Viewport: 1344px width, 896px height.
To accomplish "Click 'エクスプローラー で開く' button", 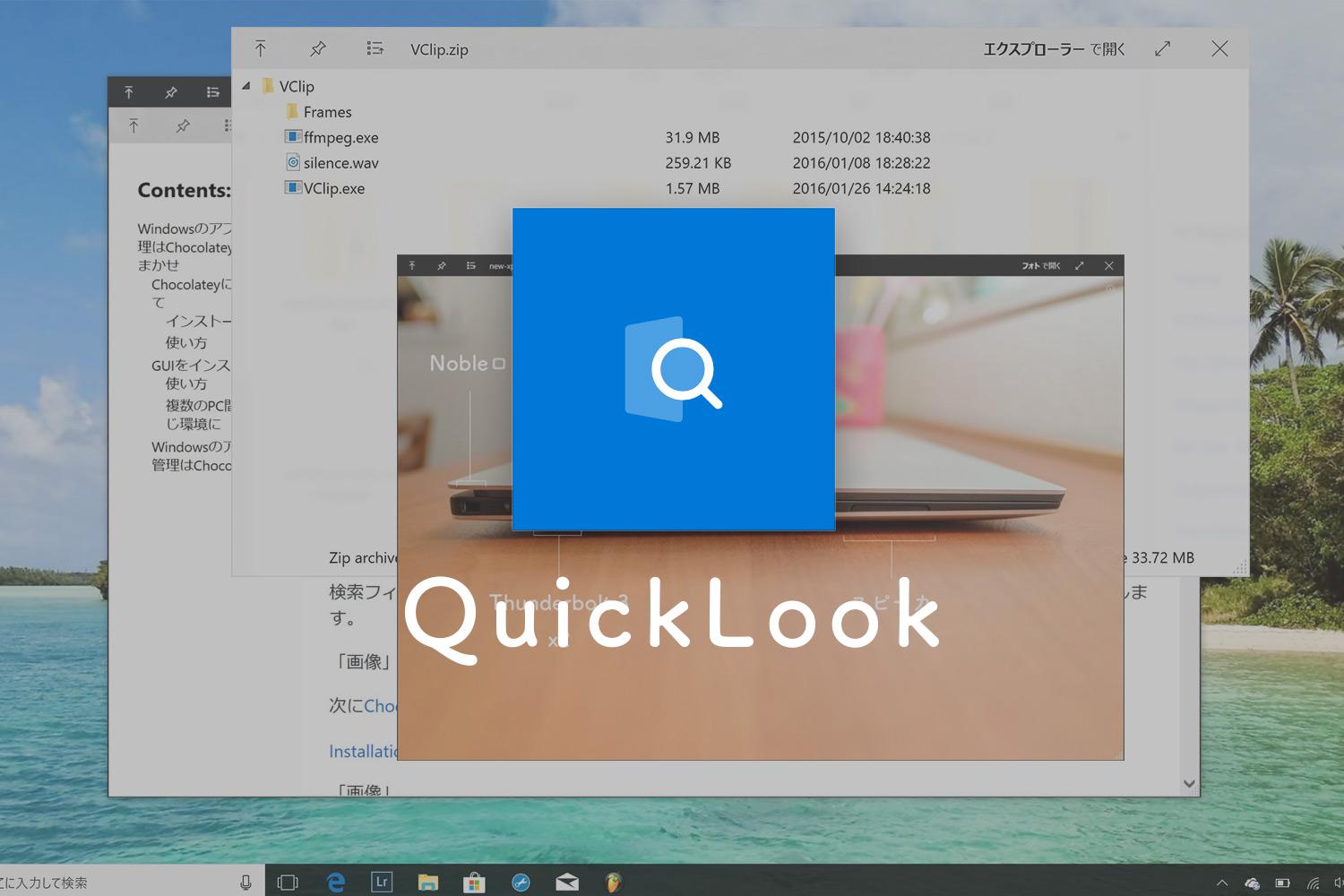I will pos(1054,49).
